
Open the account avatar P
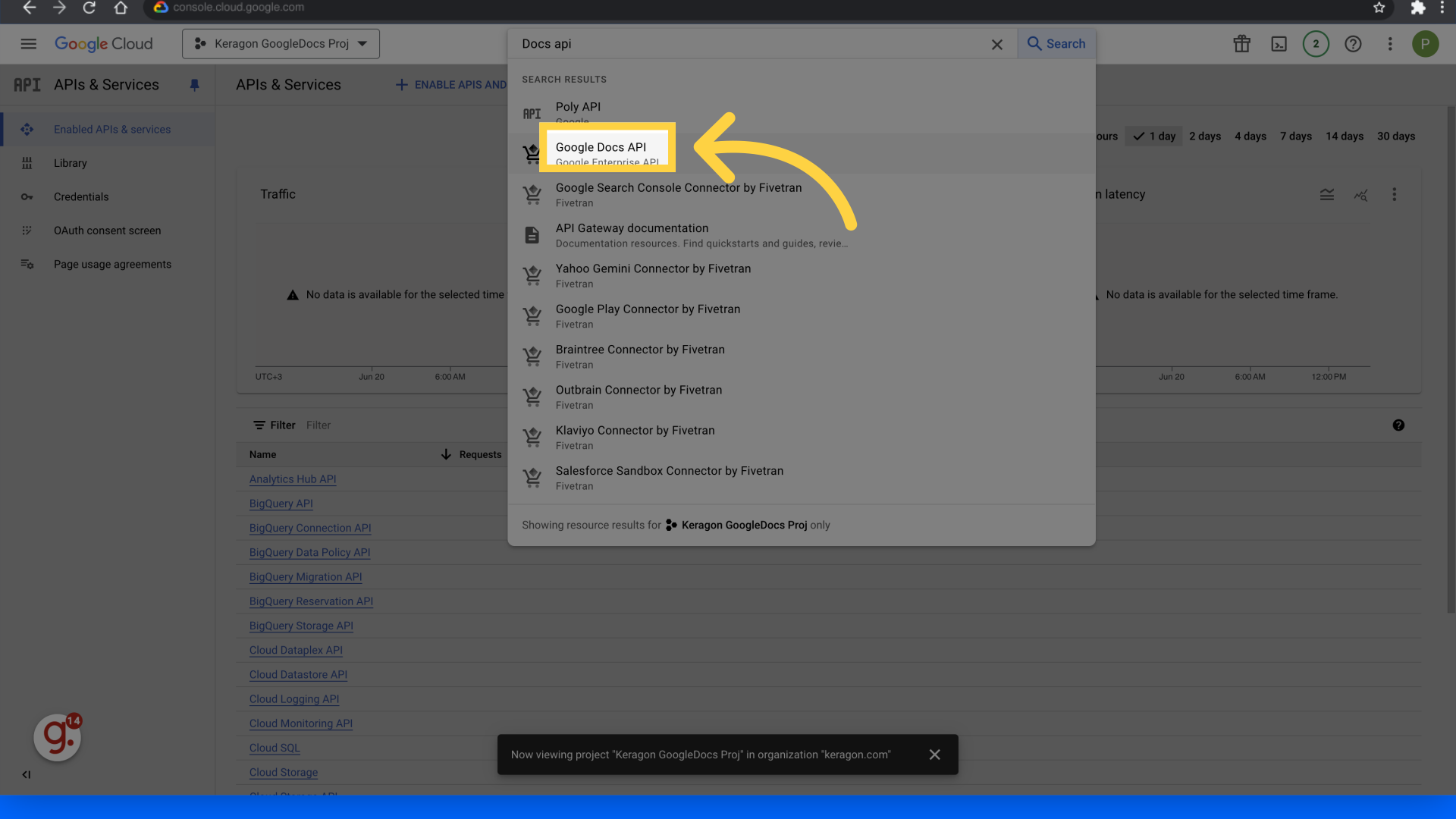1425,44
